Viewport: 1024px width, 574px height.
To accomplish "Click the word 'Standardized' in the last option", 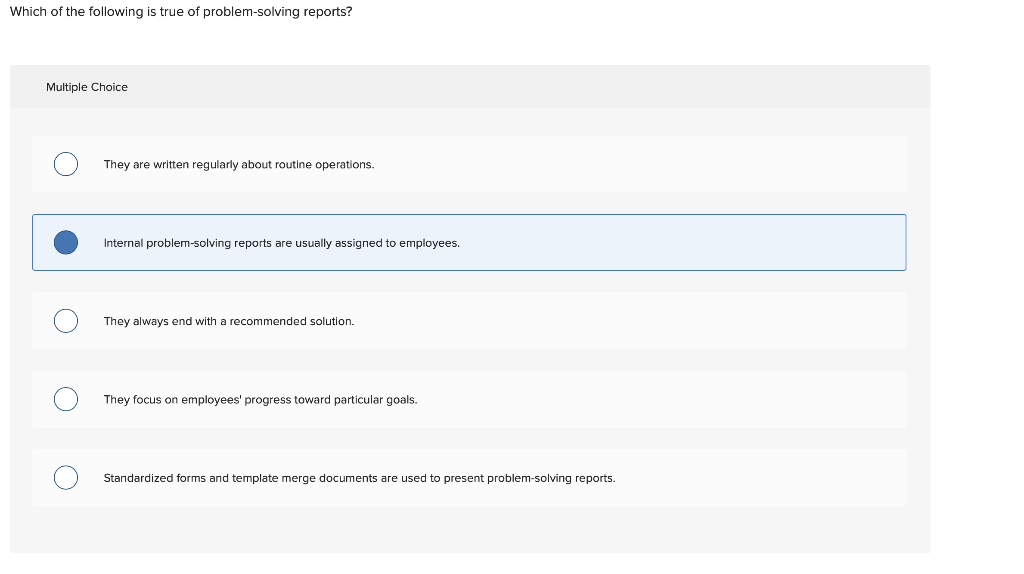I will point(138,478).
